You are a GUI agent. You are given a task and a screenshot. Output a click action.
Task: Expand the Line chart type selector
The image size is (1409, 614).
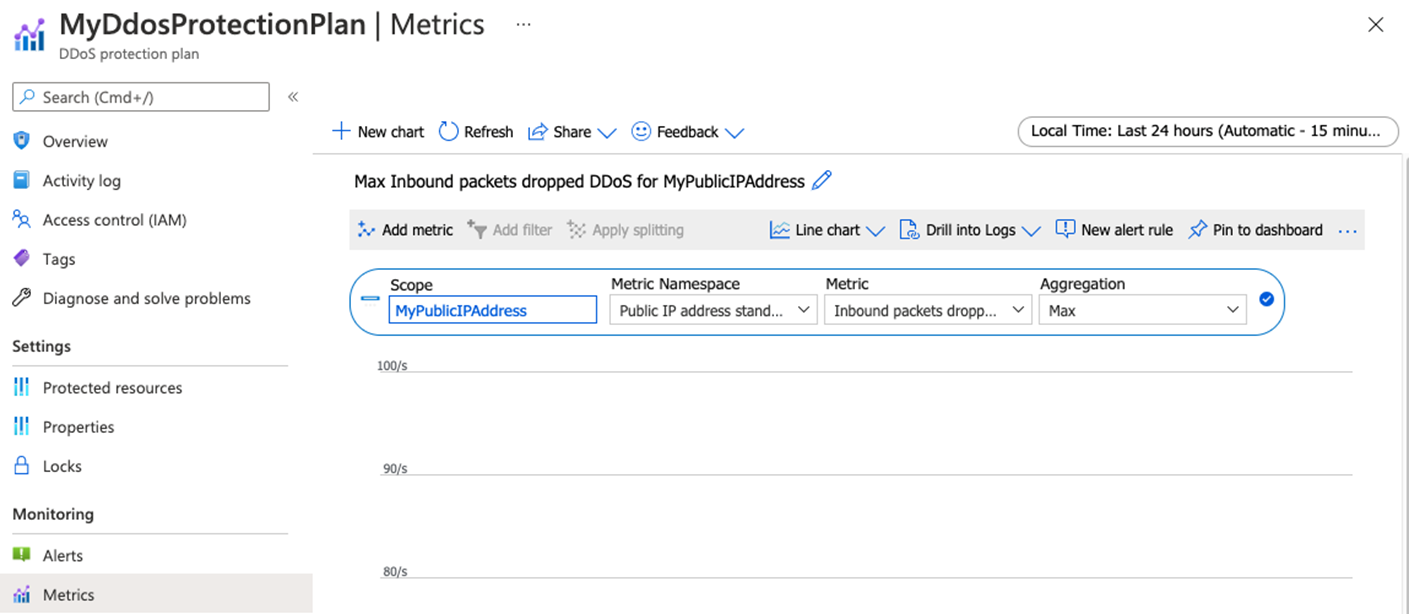(x=827, y=229)
